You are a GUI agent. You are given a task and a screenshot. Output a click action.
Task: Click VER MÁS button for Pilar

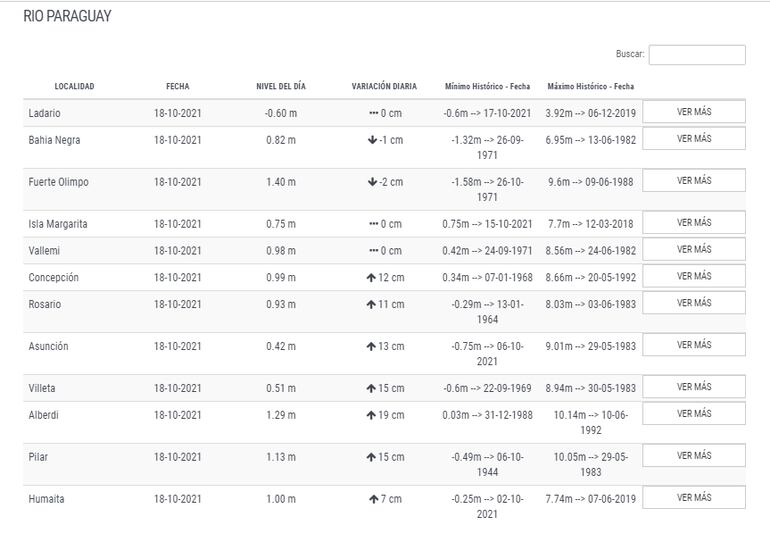[693, 456]
